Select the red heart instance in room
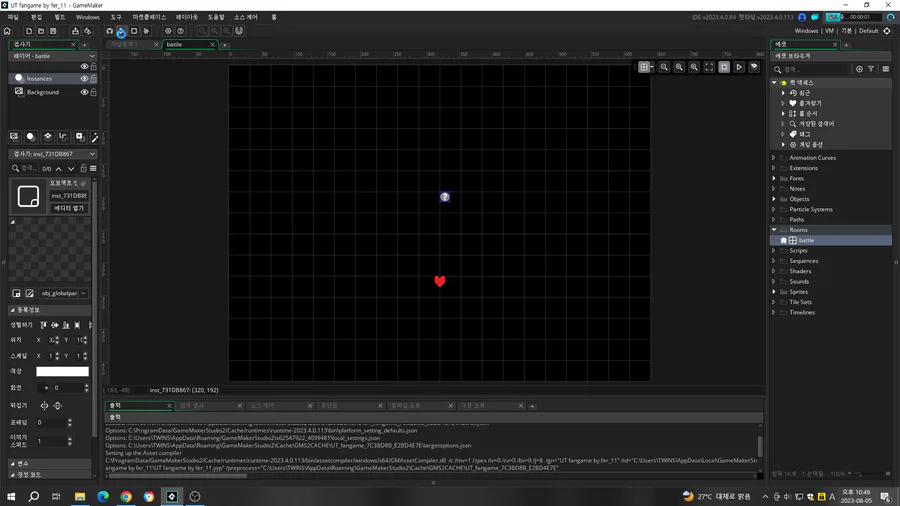 point(440,281)
